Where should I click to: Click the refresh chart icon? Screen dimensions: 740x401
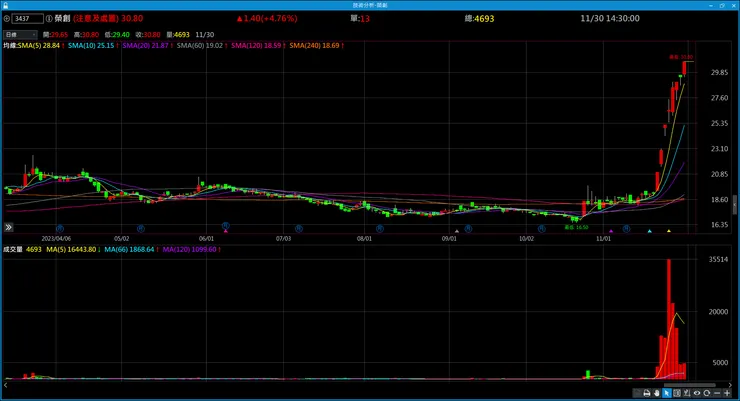click(706, 393)
